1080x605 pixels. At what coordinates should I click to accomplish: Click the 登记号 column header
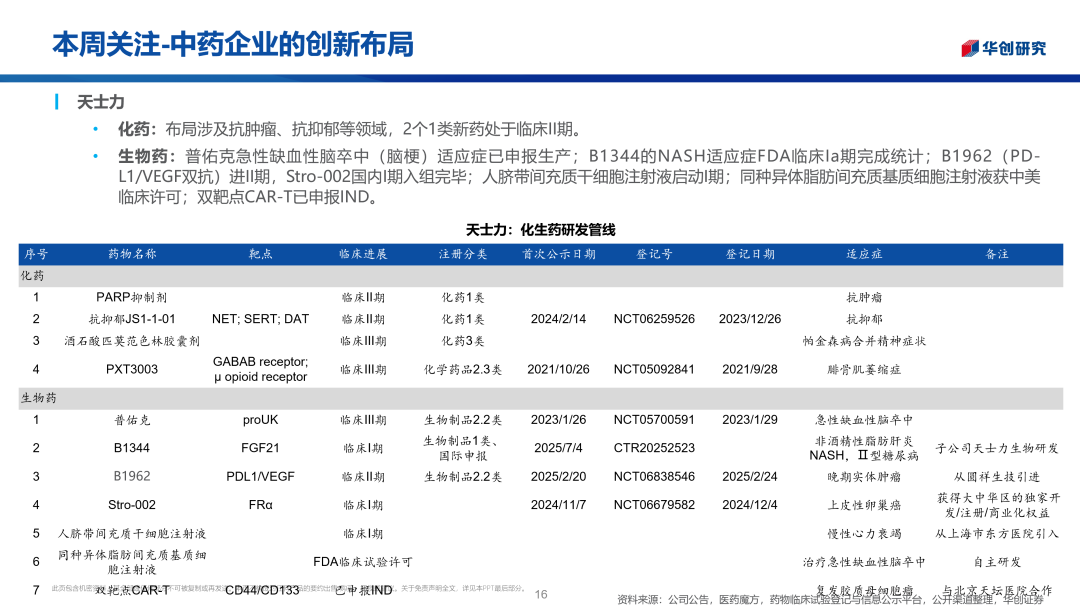click(x=654, y=254)
